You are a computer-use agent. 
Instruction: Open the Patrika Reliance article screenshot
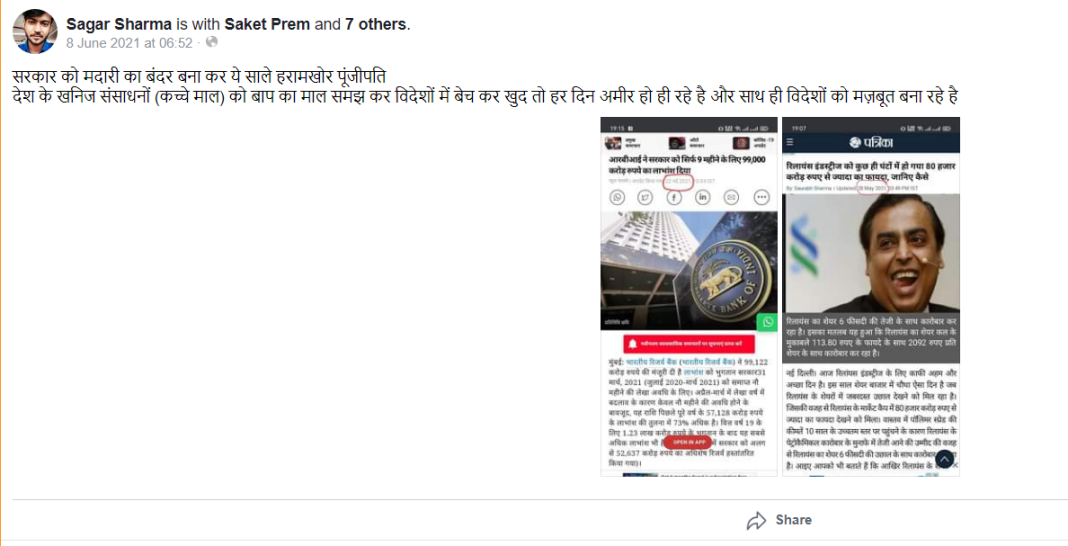click(871, 297)
